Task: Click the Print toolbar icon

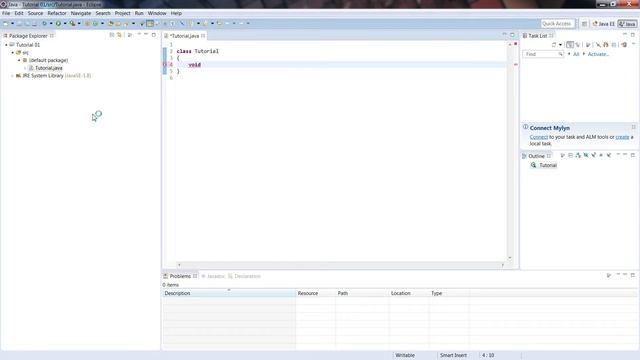Action: [x=34, y=24]
